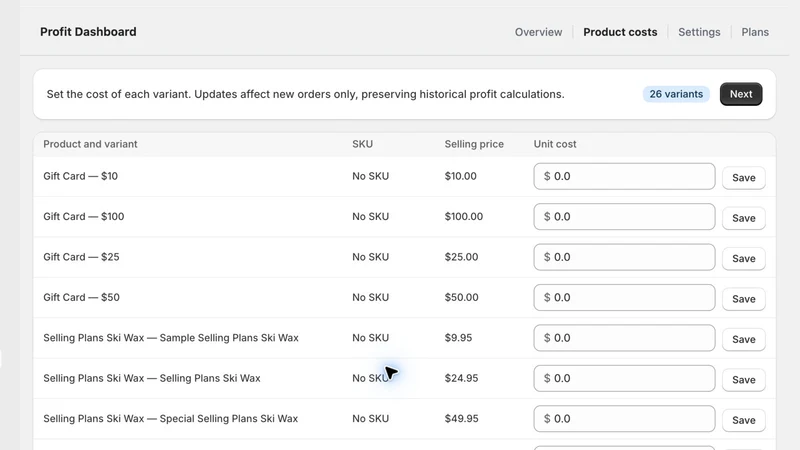Click the Selling price column header
The image size is (800, 450).
[474, 144]
